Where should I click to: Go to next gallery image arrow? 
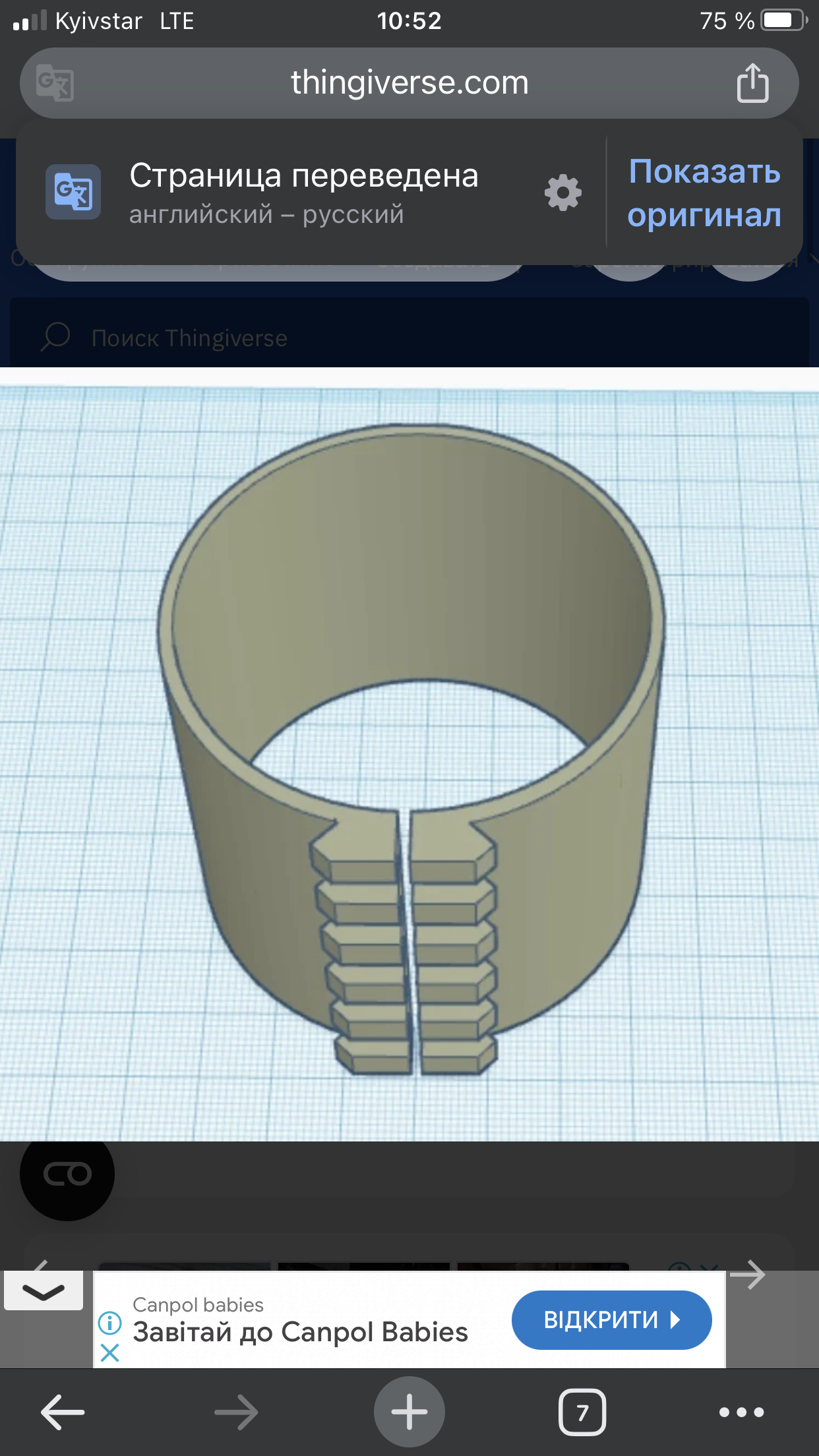[x=748, y=1275]
